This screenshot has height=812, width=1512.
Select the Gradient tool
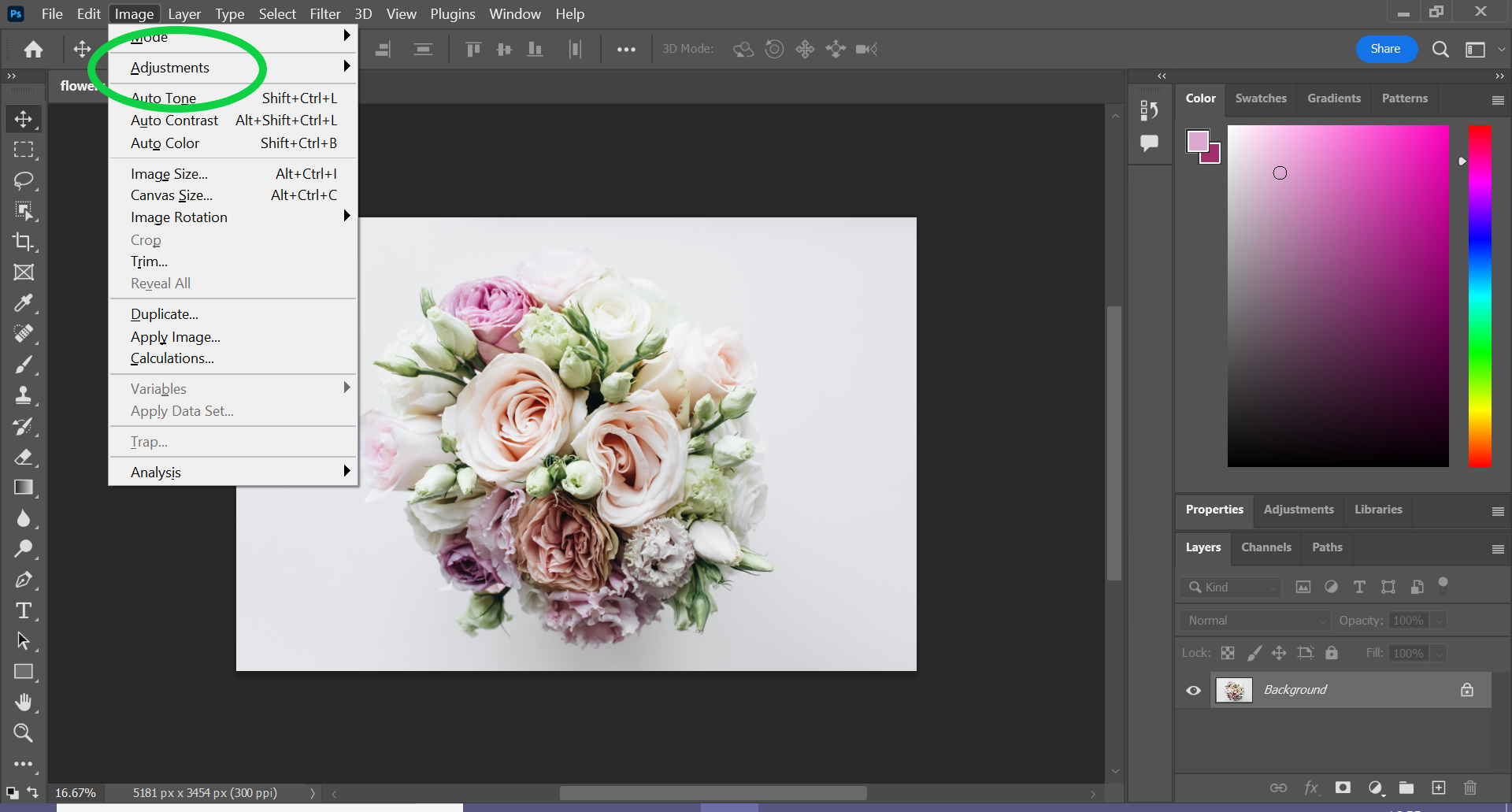[23, 488]
